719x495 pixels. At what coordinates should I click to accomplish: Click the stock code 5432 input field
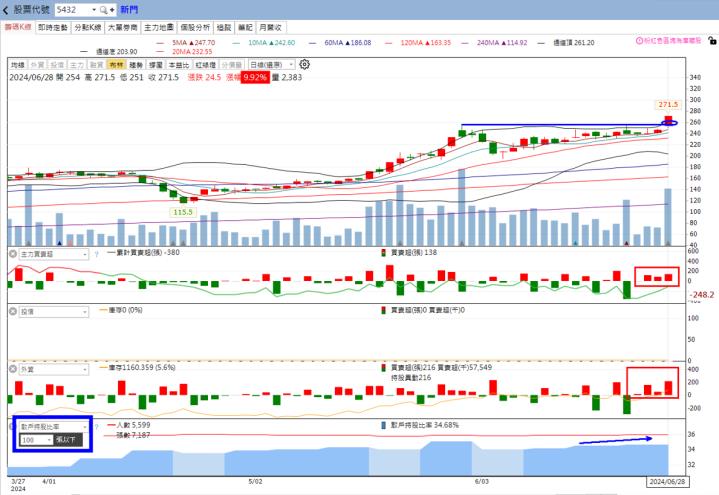(73, 10)
